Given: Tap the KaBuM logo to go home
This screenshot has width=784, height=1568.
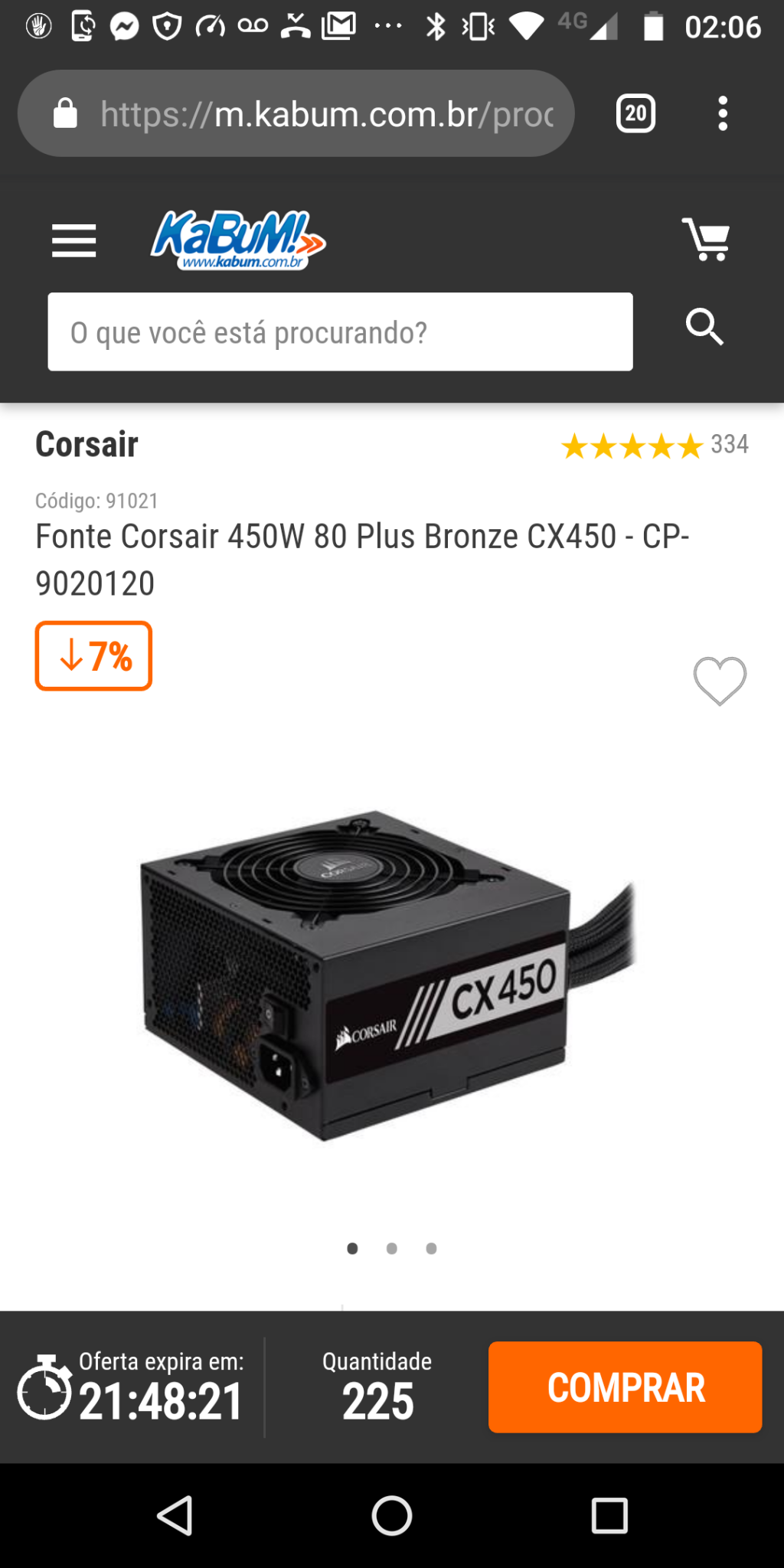Looking at the screenshot, I should [x=238, y=240].
